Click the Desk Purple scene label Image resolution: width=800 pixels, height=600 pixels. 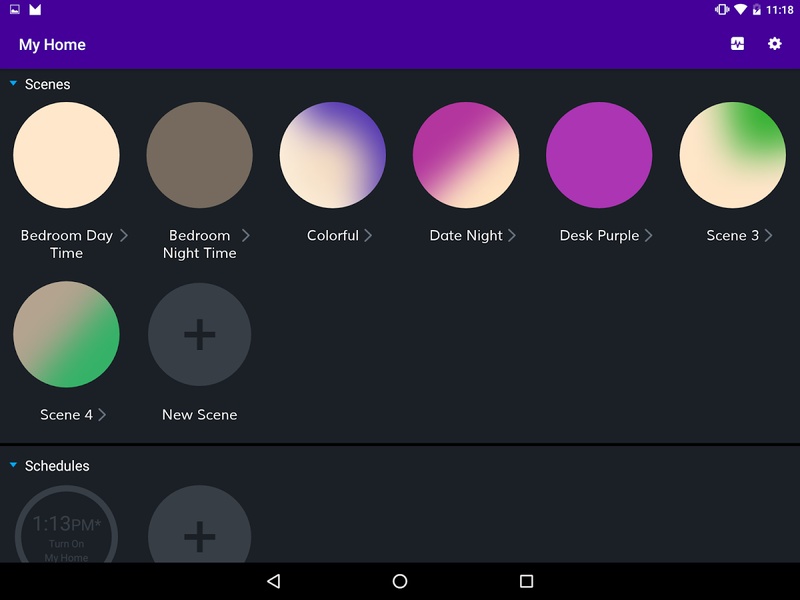[x=599, y=235]
